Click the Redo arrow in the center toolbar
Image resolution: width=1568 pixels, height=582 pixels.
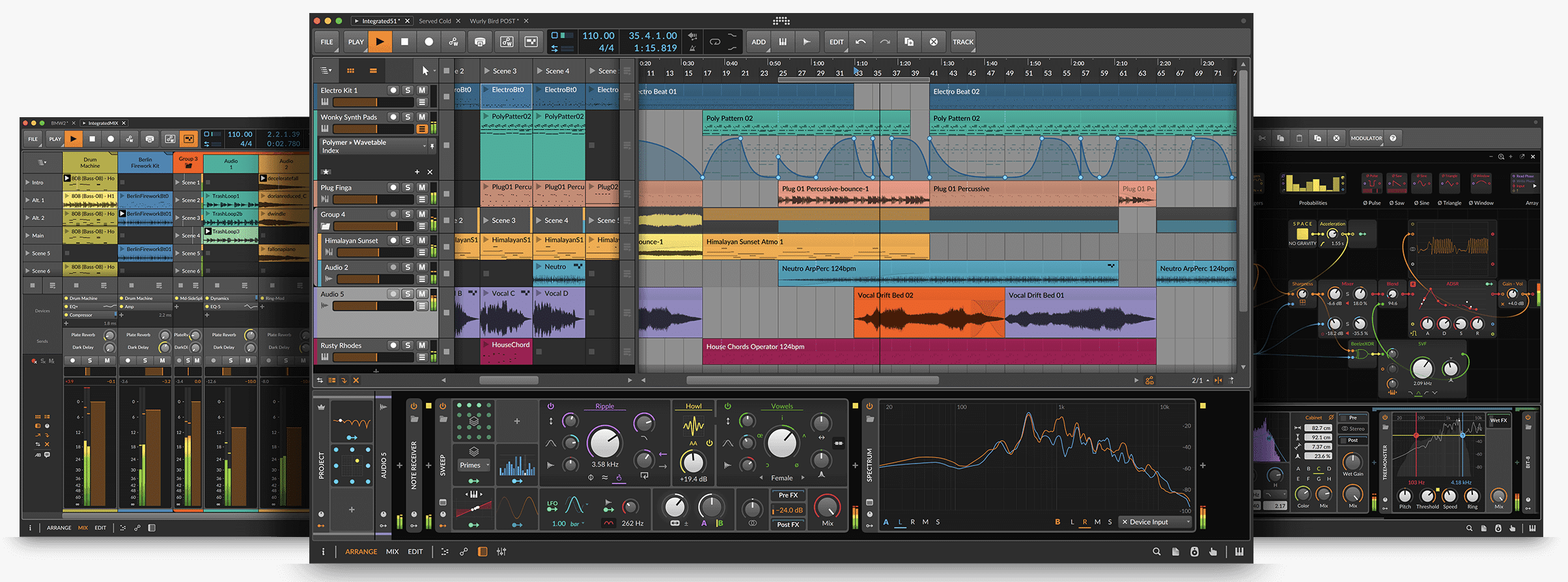tap(885, 42)
